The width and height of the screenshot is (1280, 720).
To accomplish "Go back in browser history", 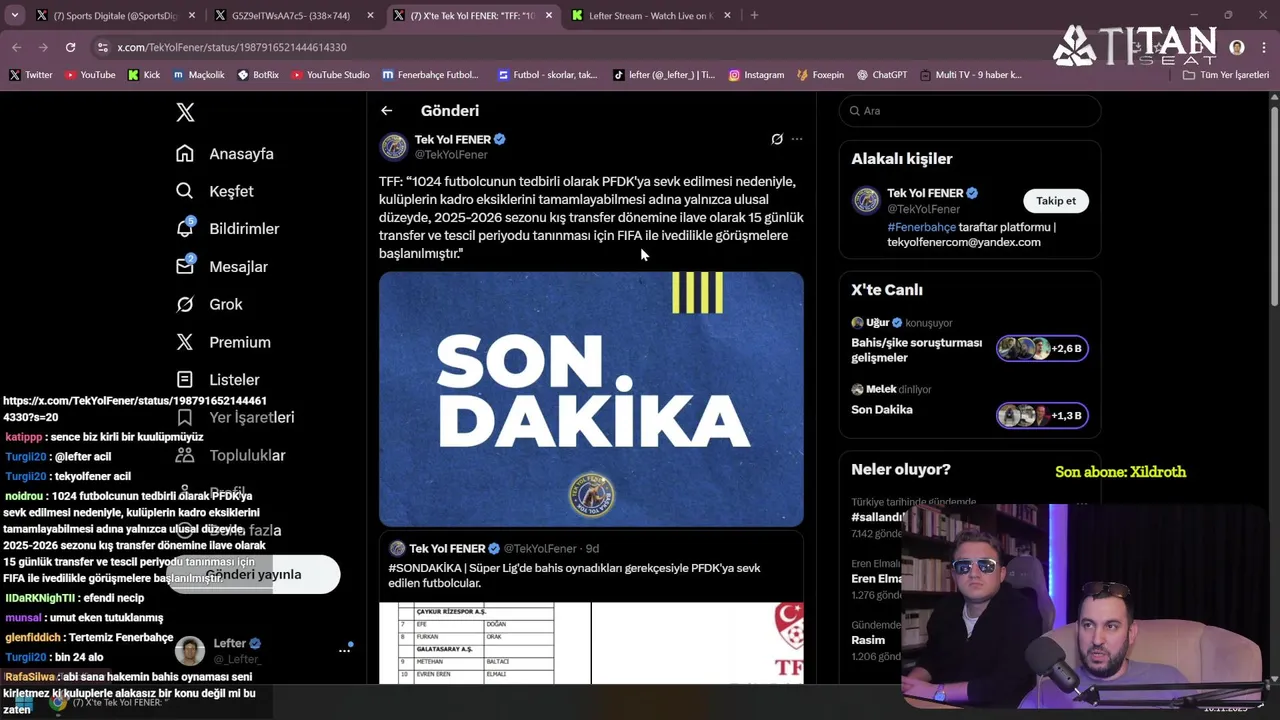I will tap(17, 47).
